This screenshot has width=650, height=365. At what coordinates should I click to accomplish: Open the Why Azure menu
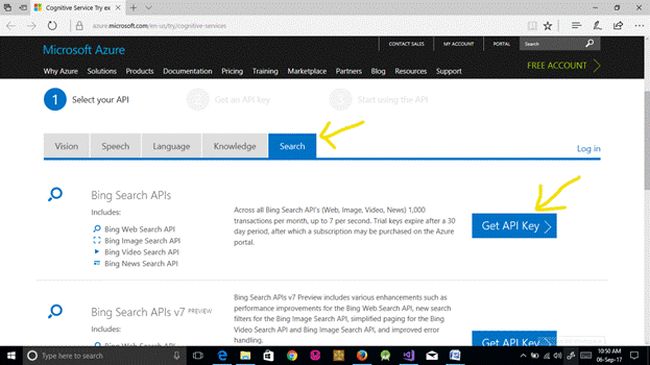tap(61, 71)
